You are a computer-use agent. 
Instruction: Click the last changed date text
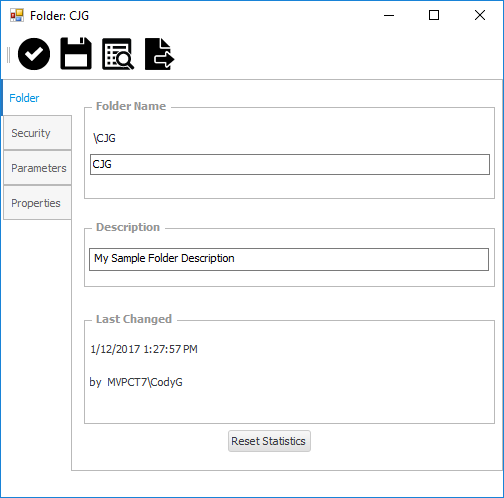tap(144, 349)
